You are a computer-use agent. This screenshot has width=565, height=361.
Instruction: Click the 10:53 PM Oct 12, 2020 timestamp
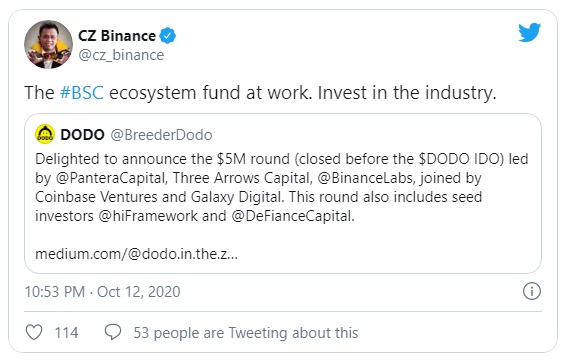coord(102,291)
